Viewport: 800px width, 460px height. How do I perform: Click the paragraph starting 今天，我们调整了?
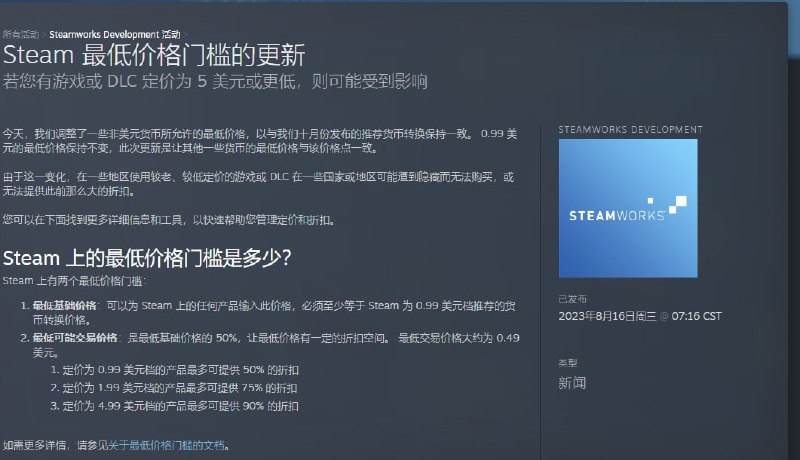(x=260, y=141)
